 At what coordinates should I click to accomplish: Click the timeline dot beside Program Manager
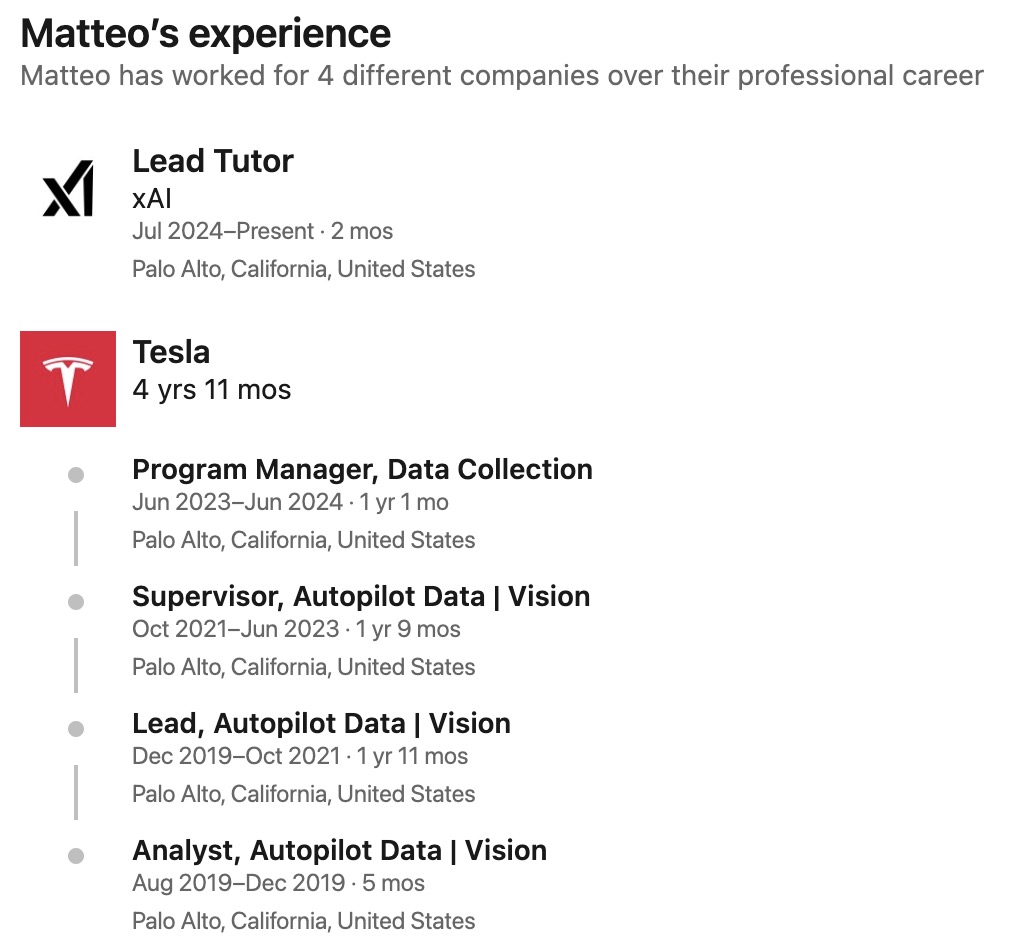(x=76, y=475)
